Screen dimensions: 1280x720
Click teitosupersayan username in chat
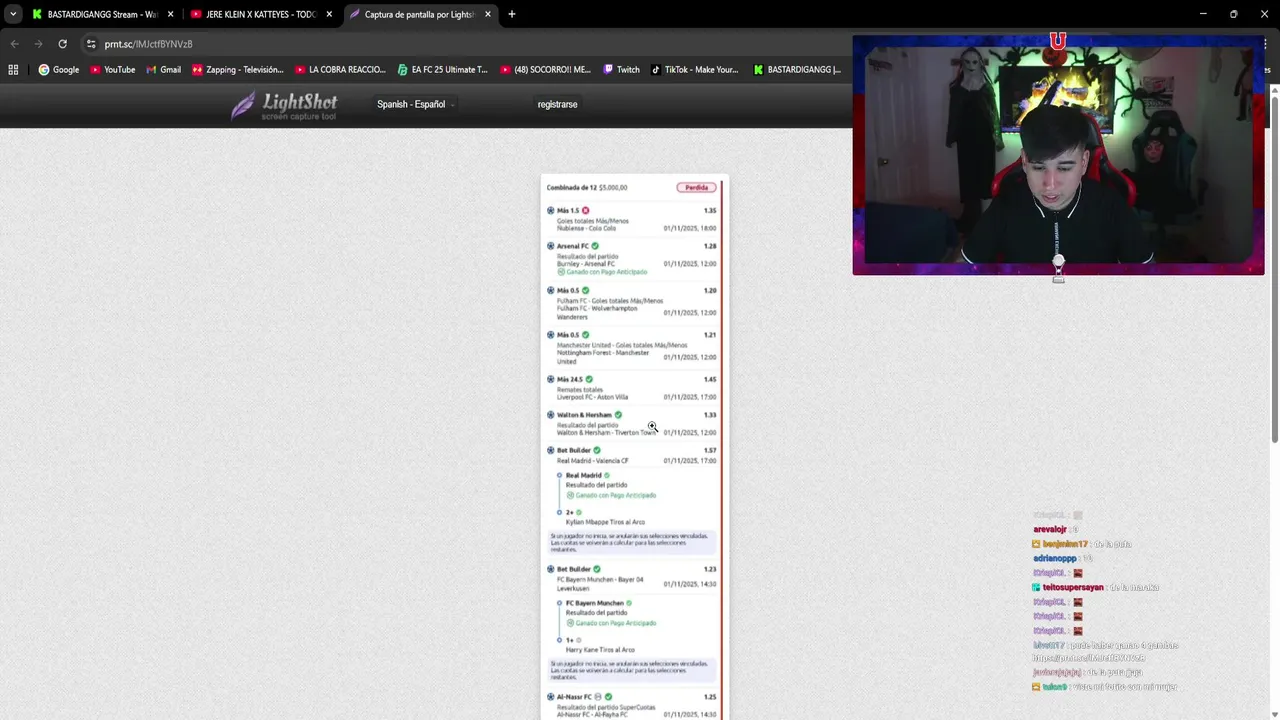click(x=1073, y=588)
